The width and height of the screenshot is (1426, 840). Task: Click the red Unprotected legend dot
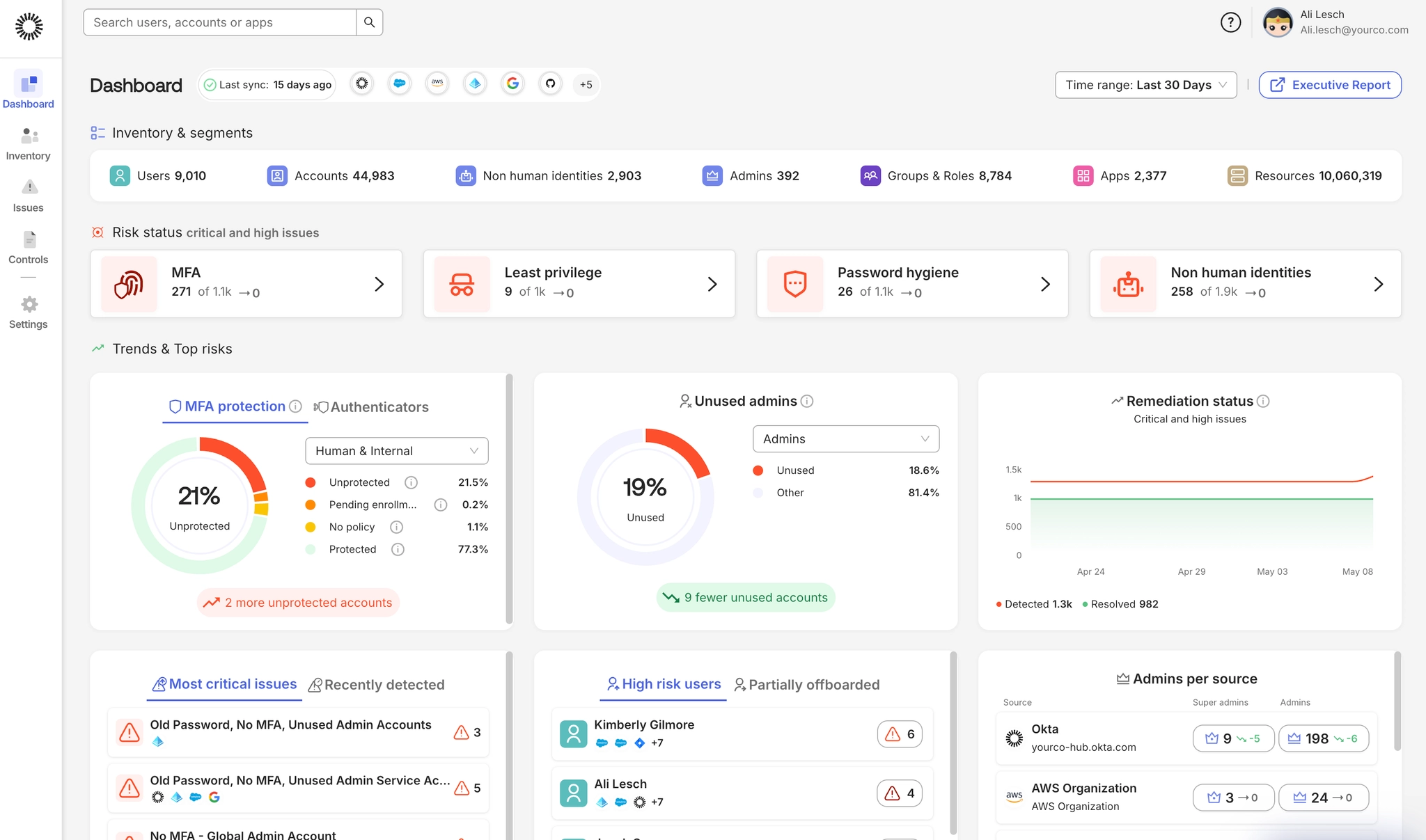point(311,482)
